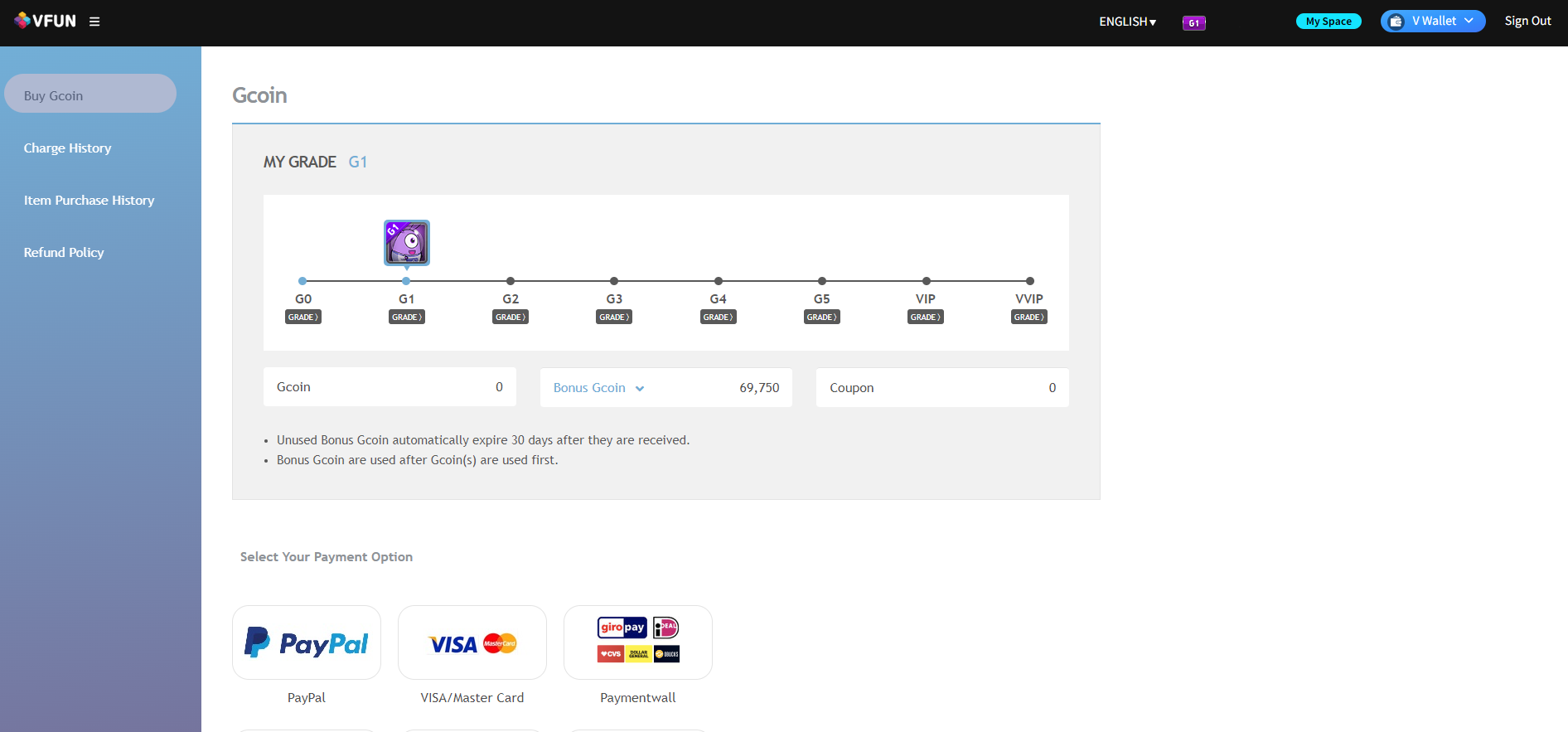Open the ENGLISH language dropdown

tap(1127, 22)
